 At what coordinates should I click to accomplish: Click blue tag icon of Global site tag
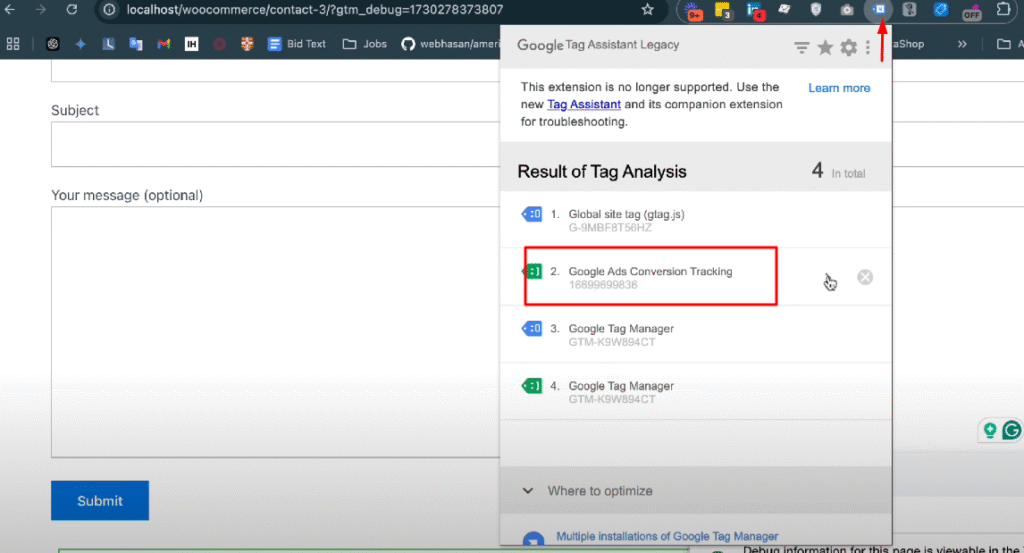pos(532,213)
